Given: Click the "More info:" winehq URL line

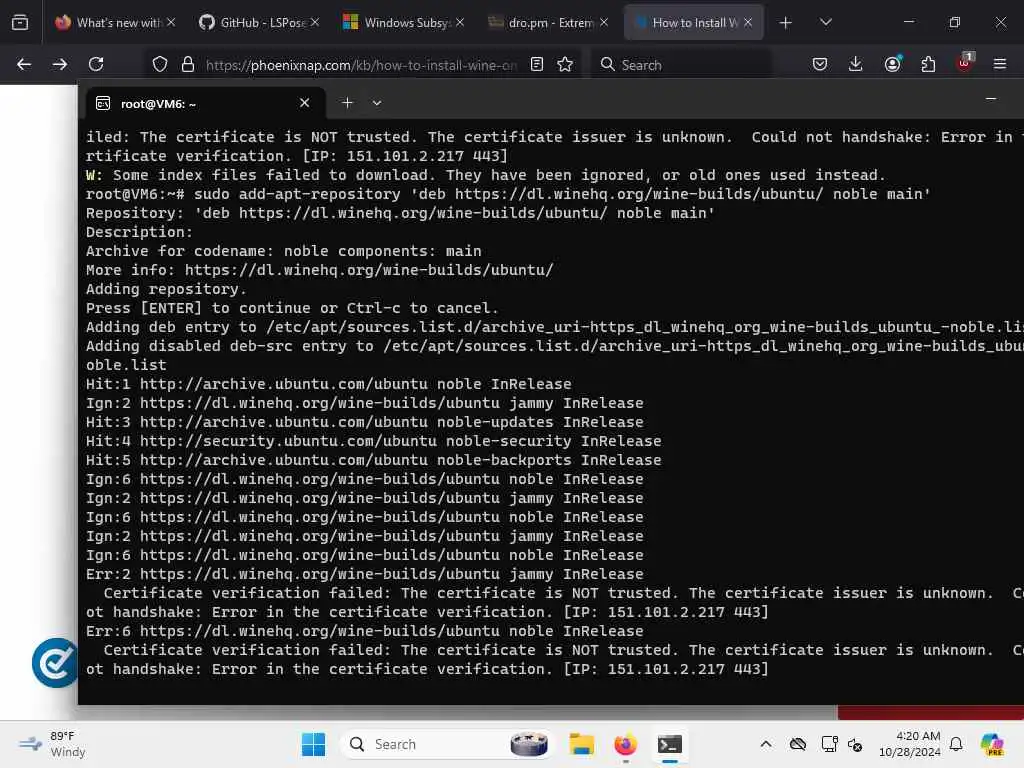Looking at the screenshot, I should point(319,270).
